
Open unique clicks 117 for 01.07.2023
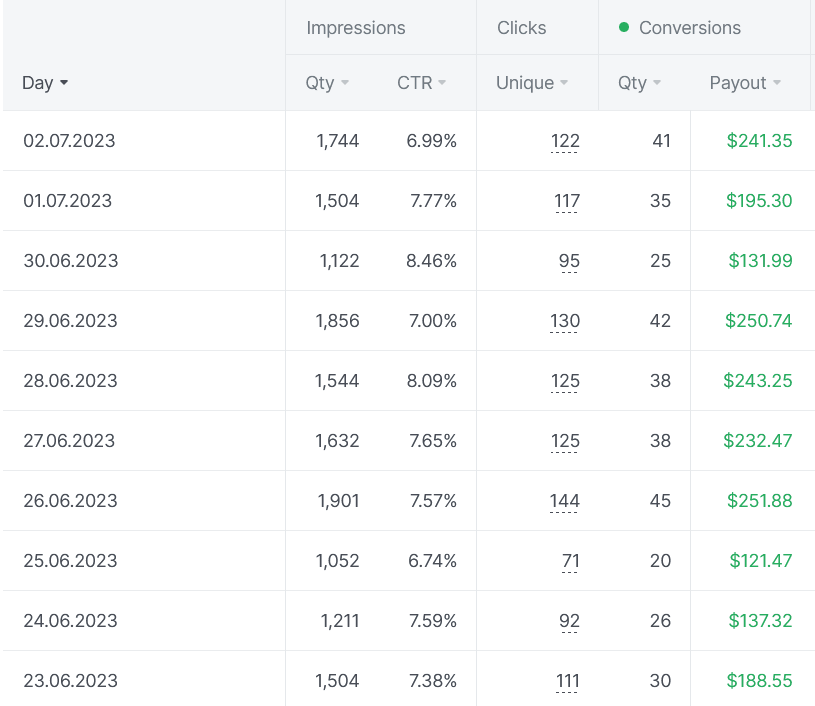566,201
